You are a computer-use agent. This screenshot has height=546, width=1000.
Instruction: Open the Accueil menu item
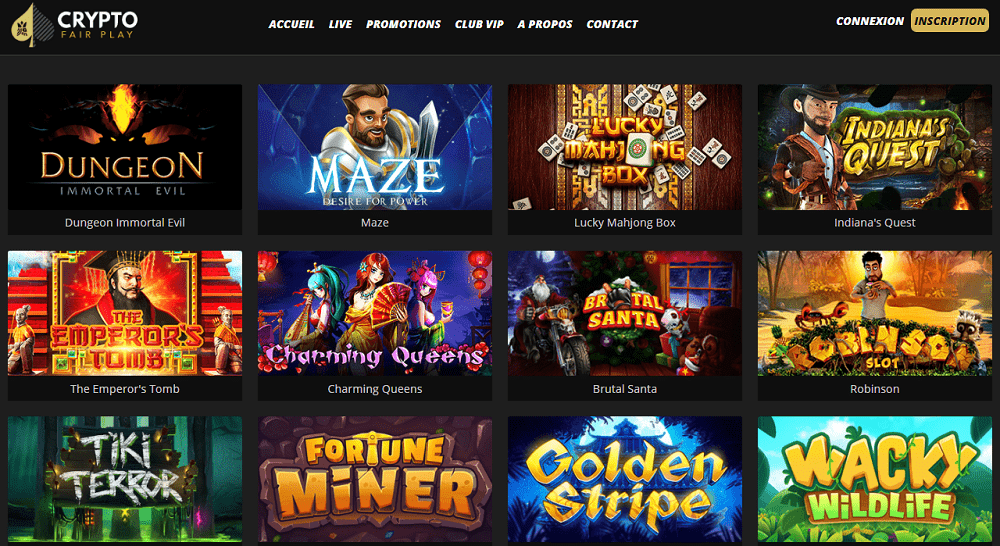click(x=291, y=24)
